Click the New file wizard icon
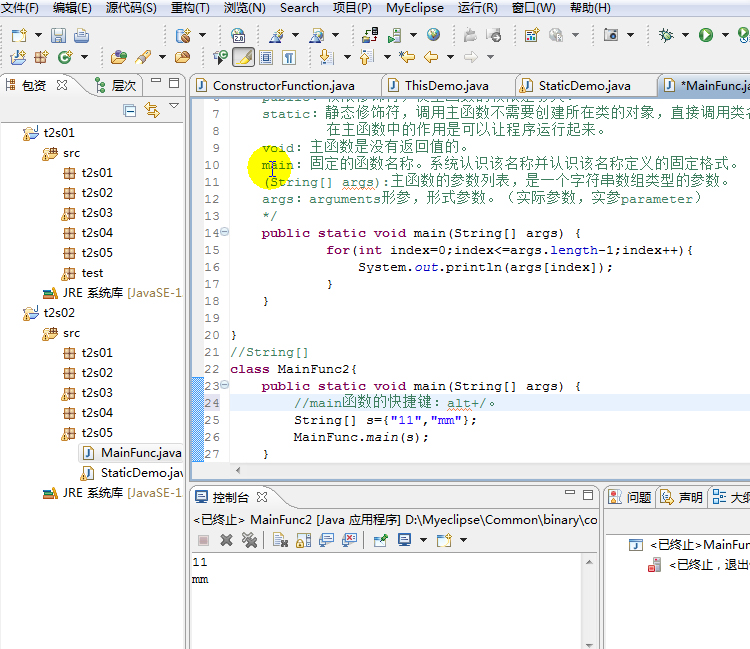The height and width of the screenshot is (649, 750). pos(20,35)
